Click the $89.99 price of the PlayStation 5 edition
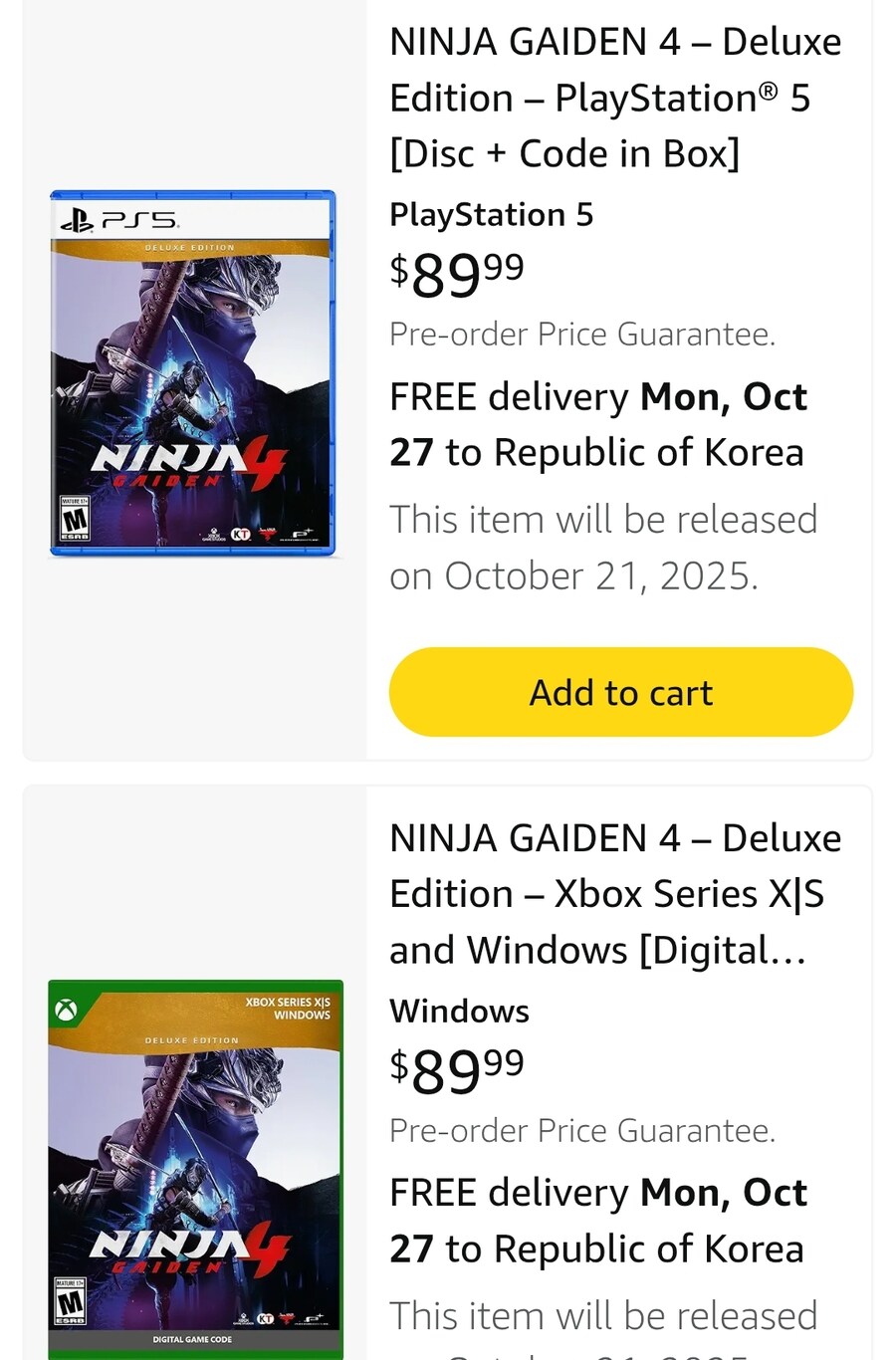896x1360 pixels. [x=457, y=274]
